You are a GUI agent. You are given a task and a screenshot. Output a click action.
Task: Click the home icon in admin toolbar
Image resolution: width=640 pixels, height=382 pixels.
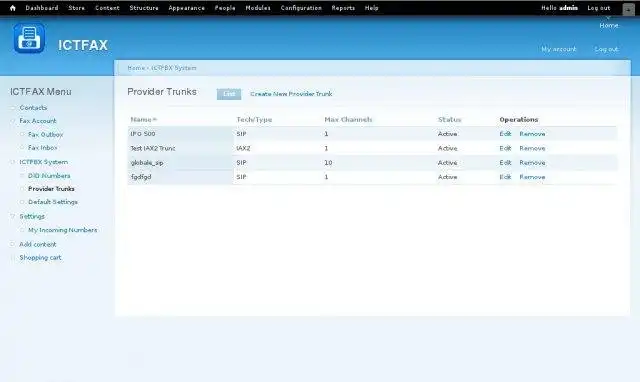click(13, 8)
